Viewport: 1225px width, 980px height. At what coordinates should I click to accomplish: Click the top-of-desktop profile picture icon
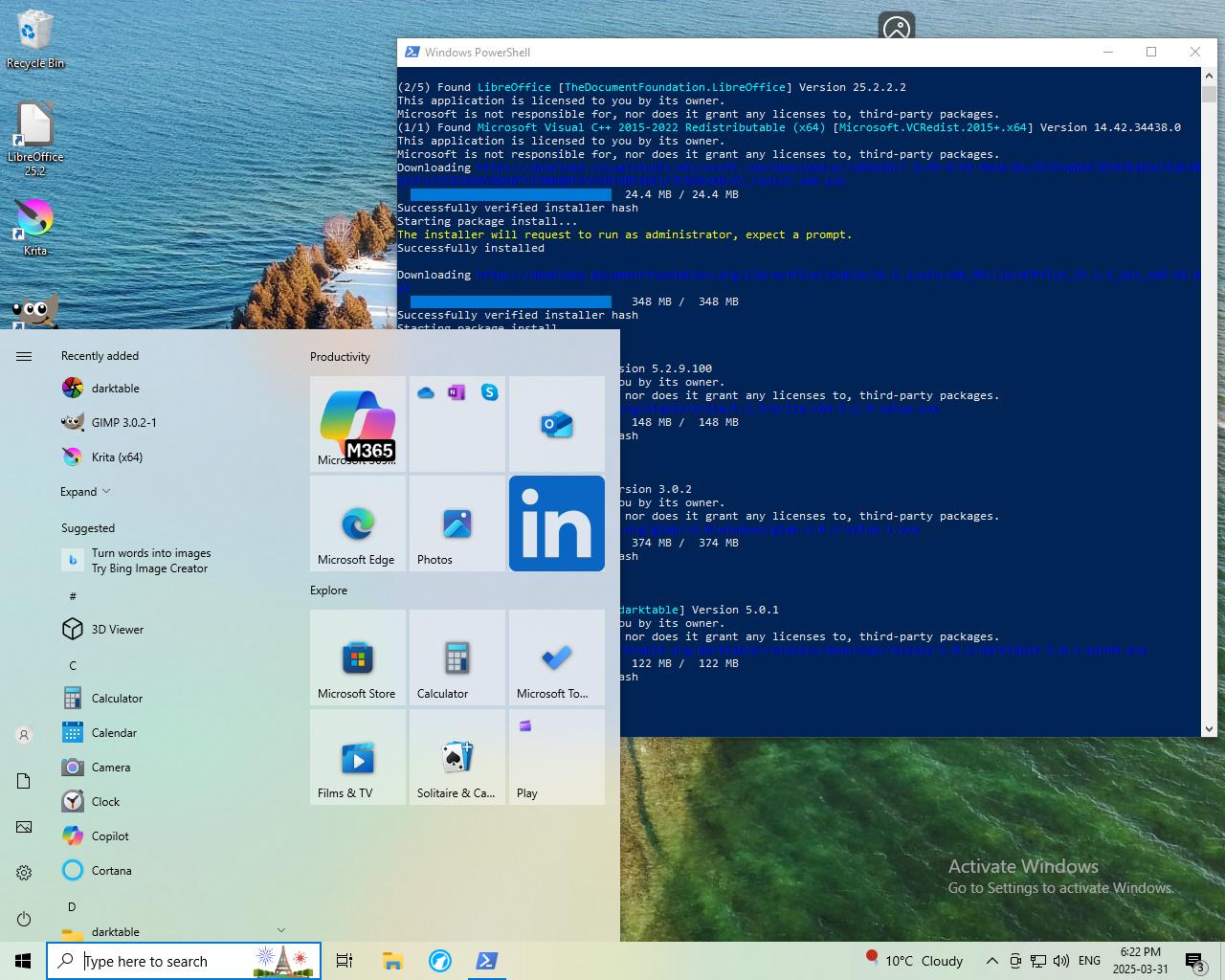click(x=897, y=26)
